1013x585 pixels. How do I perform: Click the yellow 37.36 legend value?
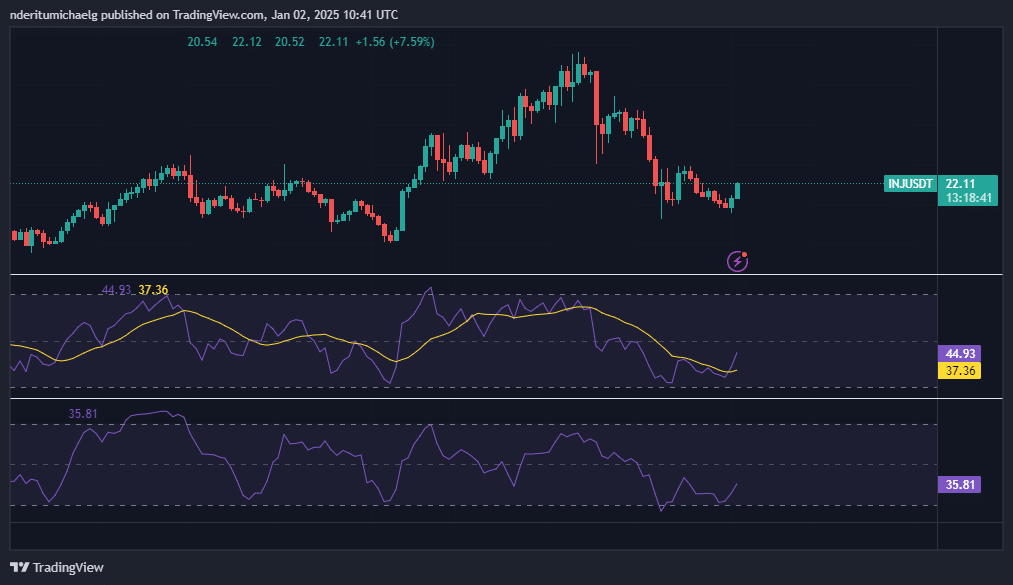(153, 290)
